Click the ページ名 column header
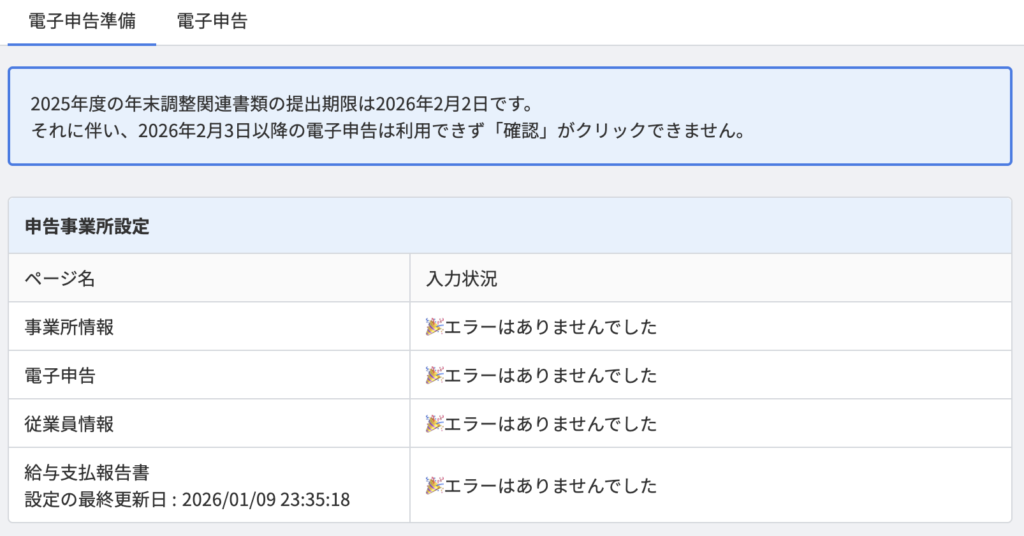 coord(60,279)
